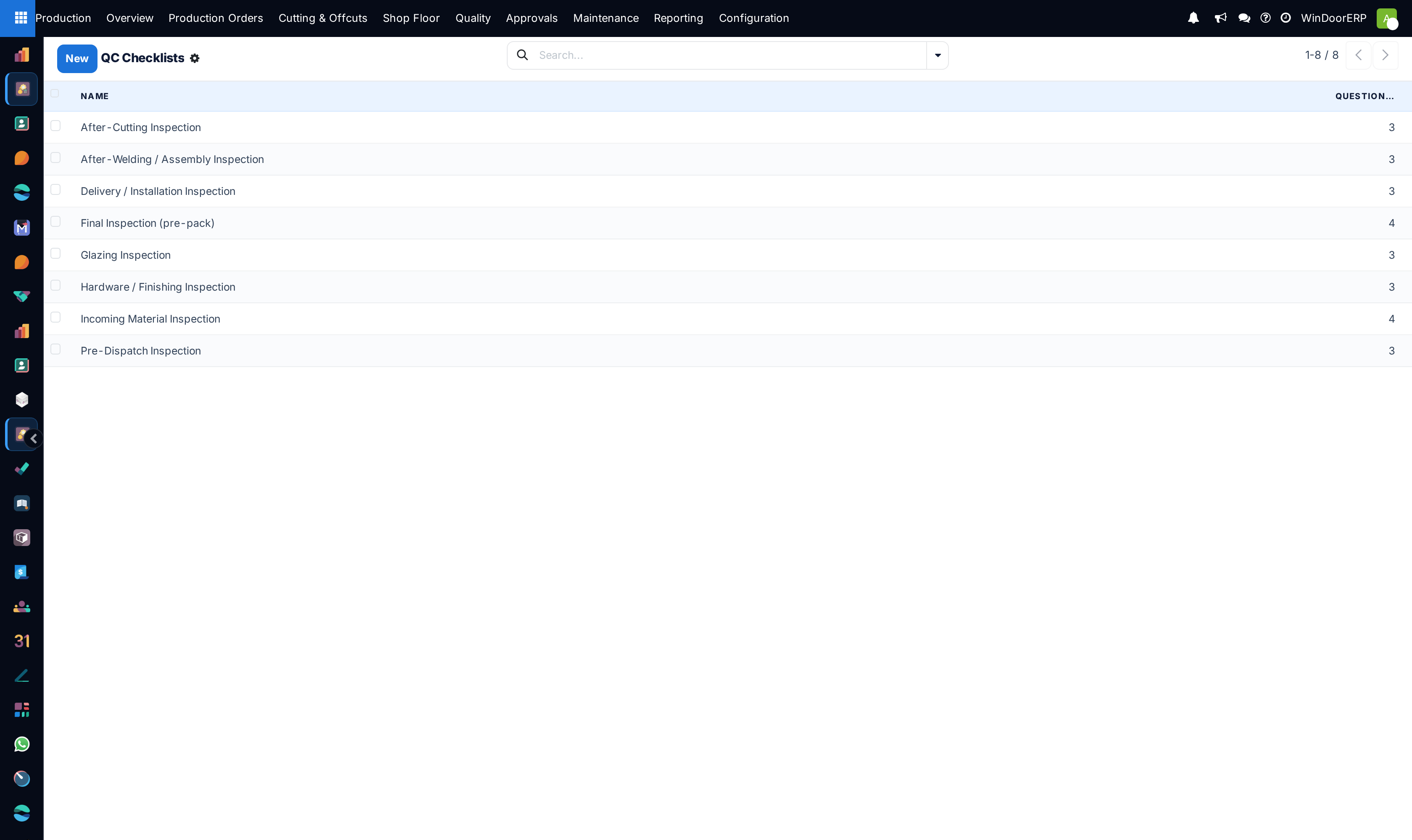Open the package box inventory app
Image resolution: width=1412 pixels, height=840 pixels.
pyautogui.click(x=21, y=538)
